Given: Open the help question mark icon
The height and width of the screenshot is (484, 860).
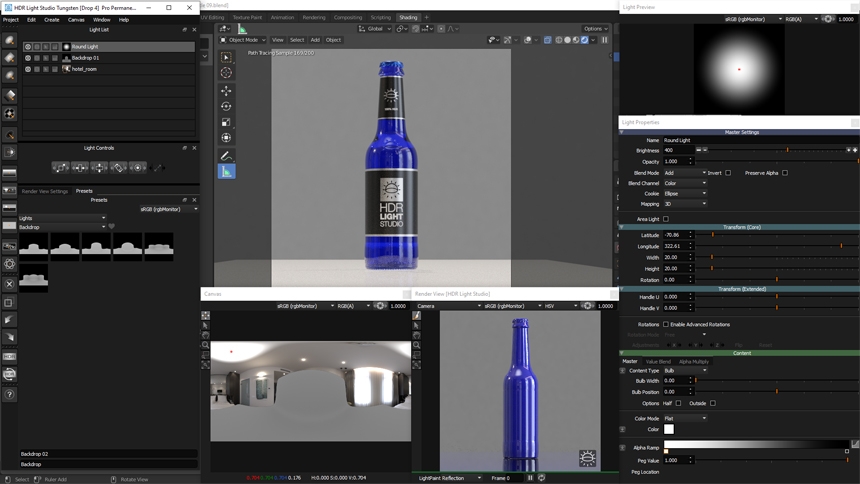Looking at the screenshot, I should point(9,394).
